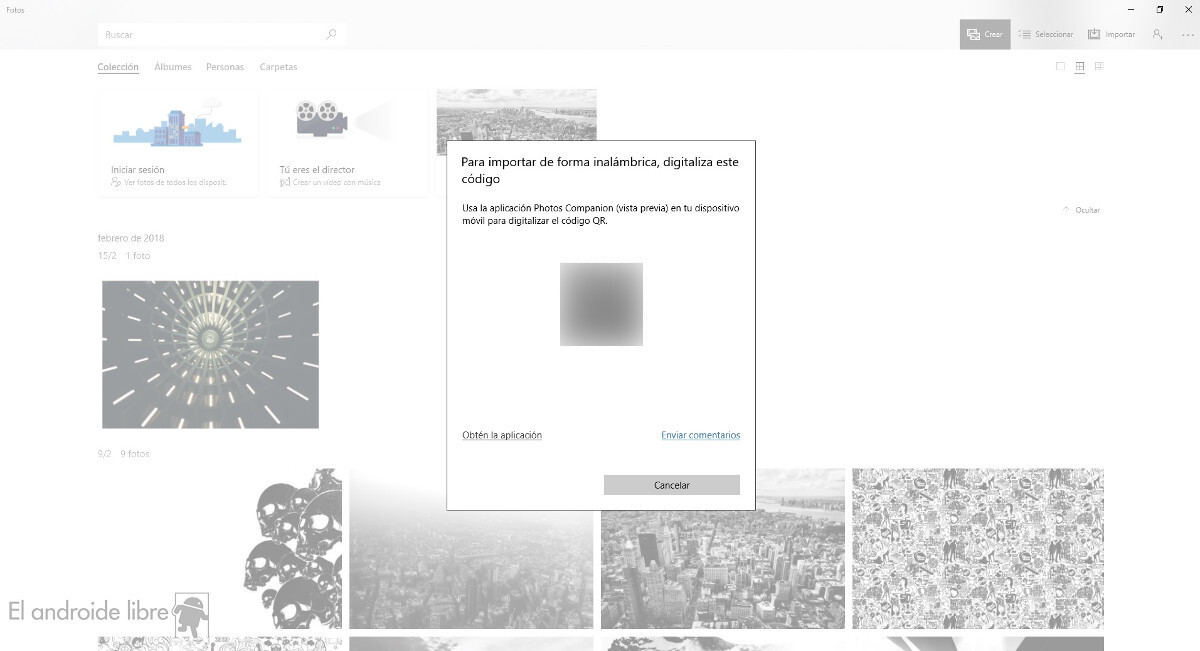
Task: Open the three-dot more options menu
Action: [1187, 34]
